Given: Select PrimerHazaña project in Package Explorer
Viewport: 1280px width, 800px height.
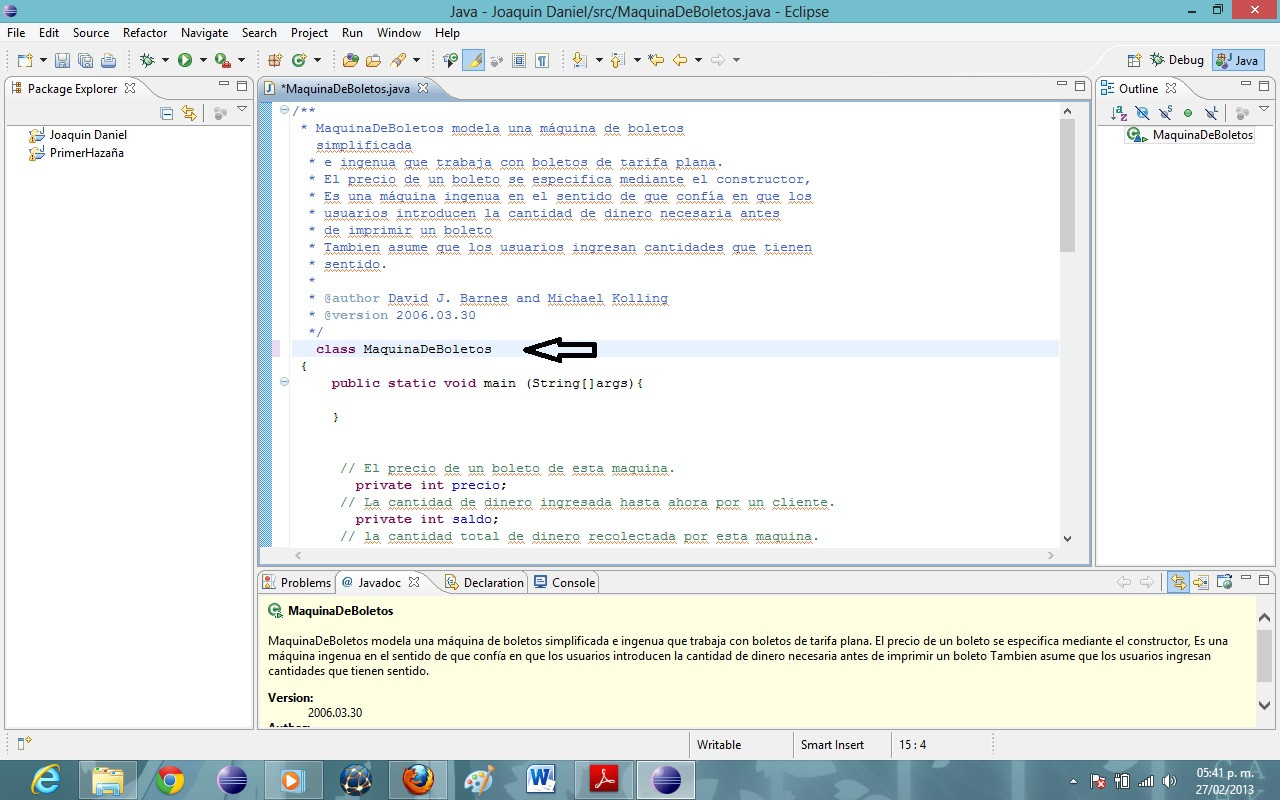Looking at the screenshot, I should pyautogui.click(x=86, y=153).
